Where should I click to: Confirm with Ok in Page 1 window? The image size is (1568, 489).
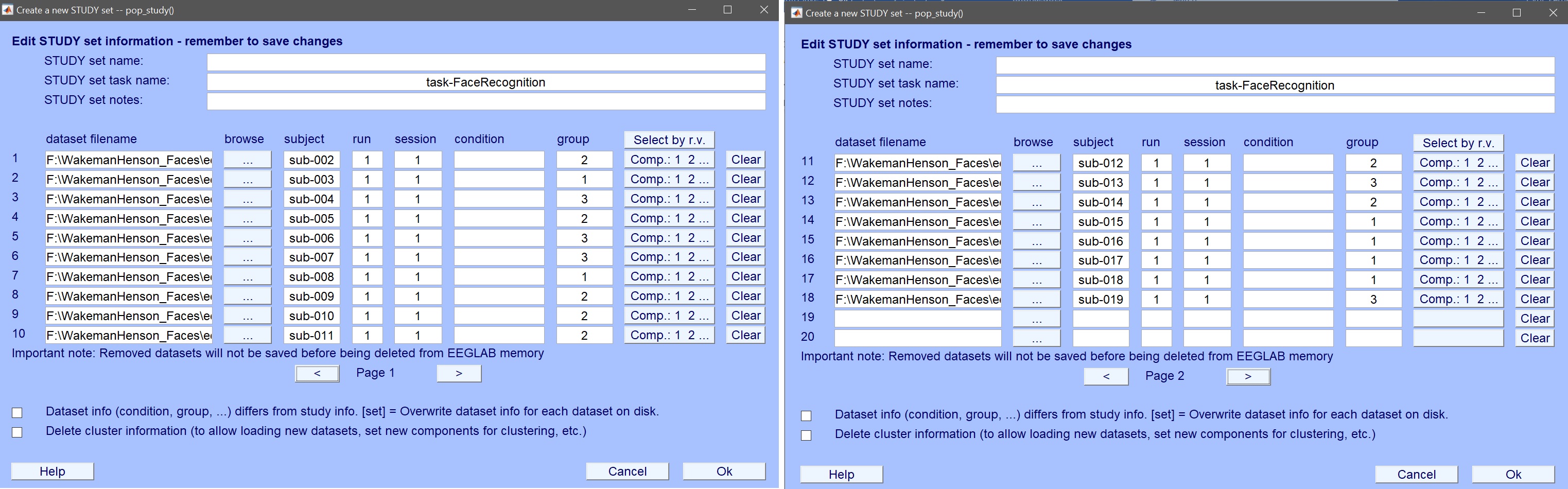coord(724,471)
